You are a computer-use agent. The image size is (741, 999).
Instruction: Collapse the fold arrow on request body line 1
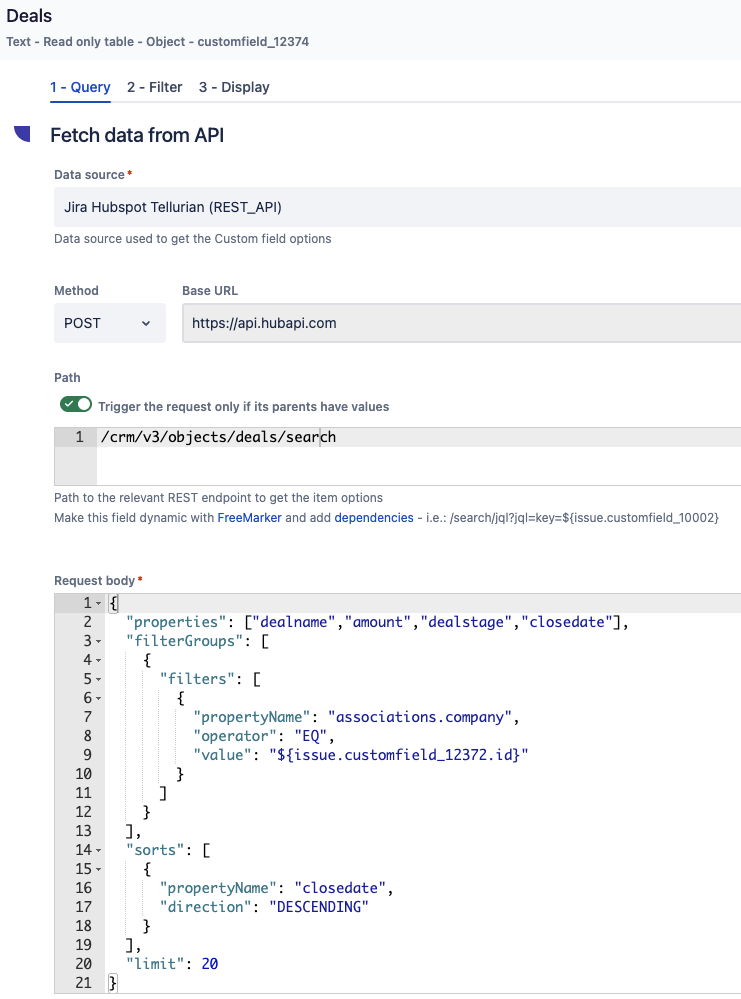(x=99, y=603)
